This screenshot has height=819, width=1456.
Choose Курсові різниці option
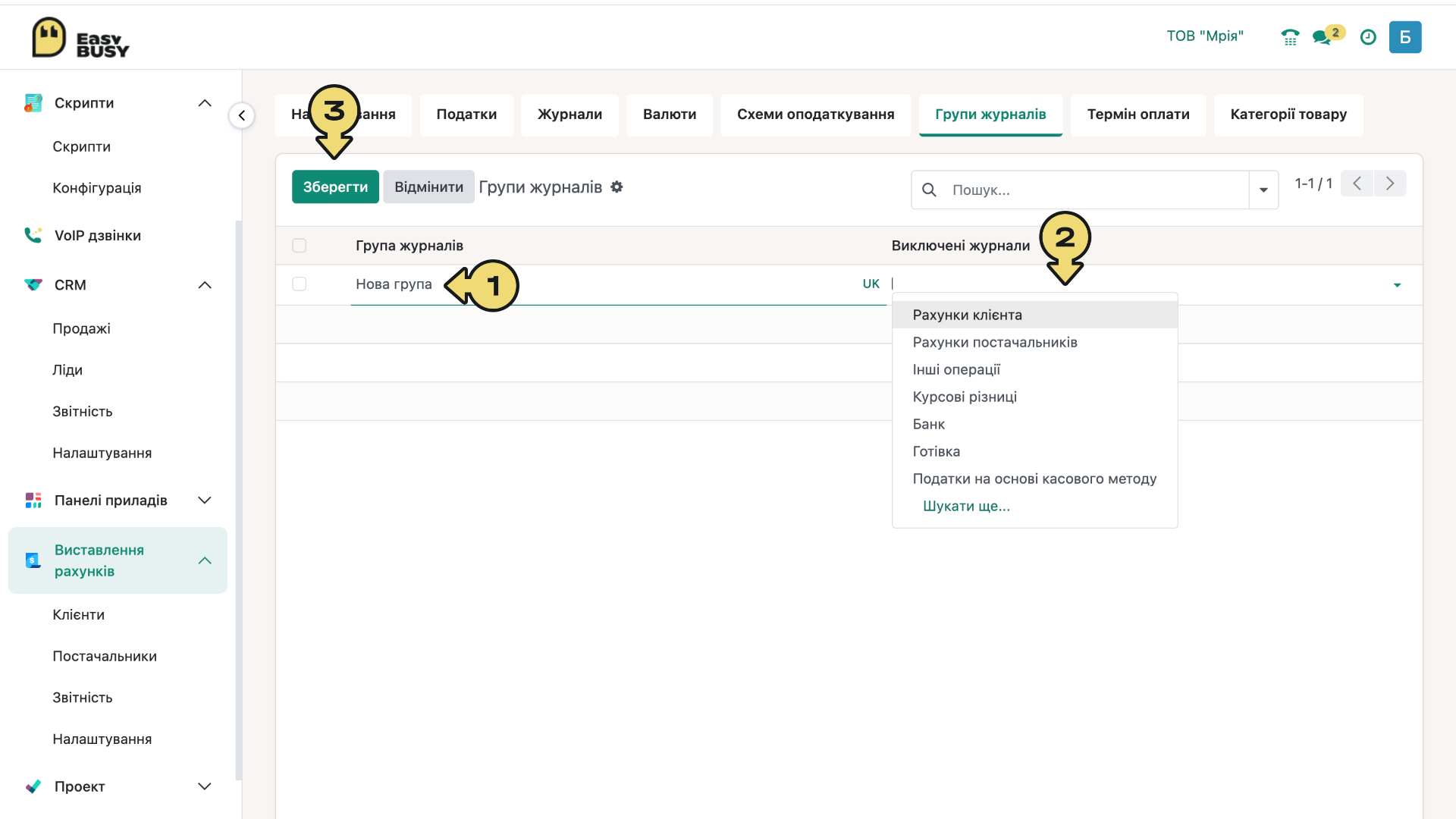coord(1034,397)
